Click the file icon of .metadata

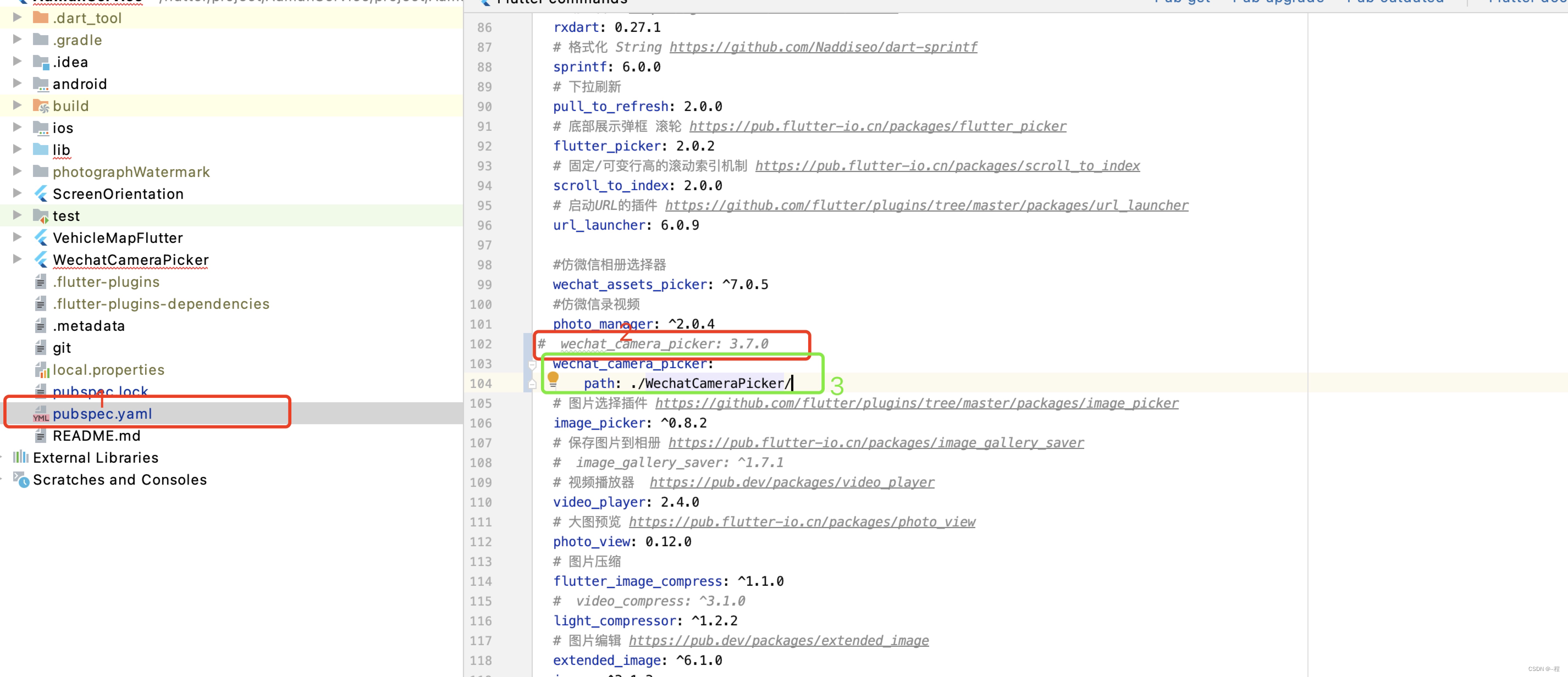(x=40, y=325)
